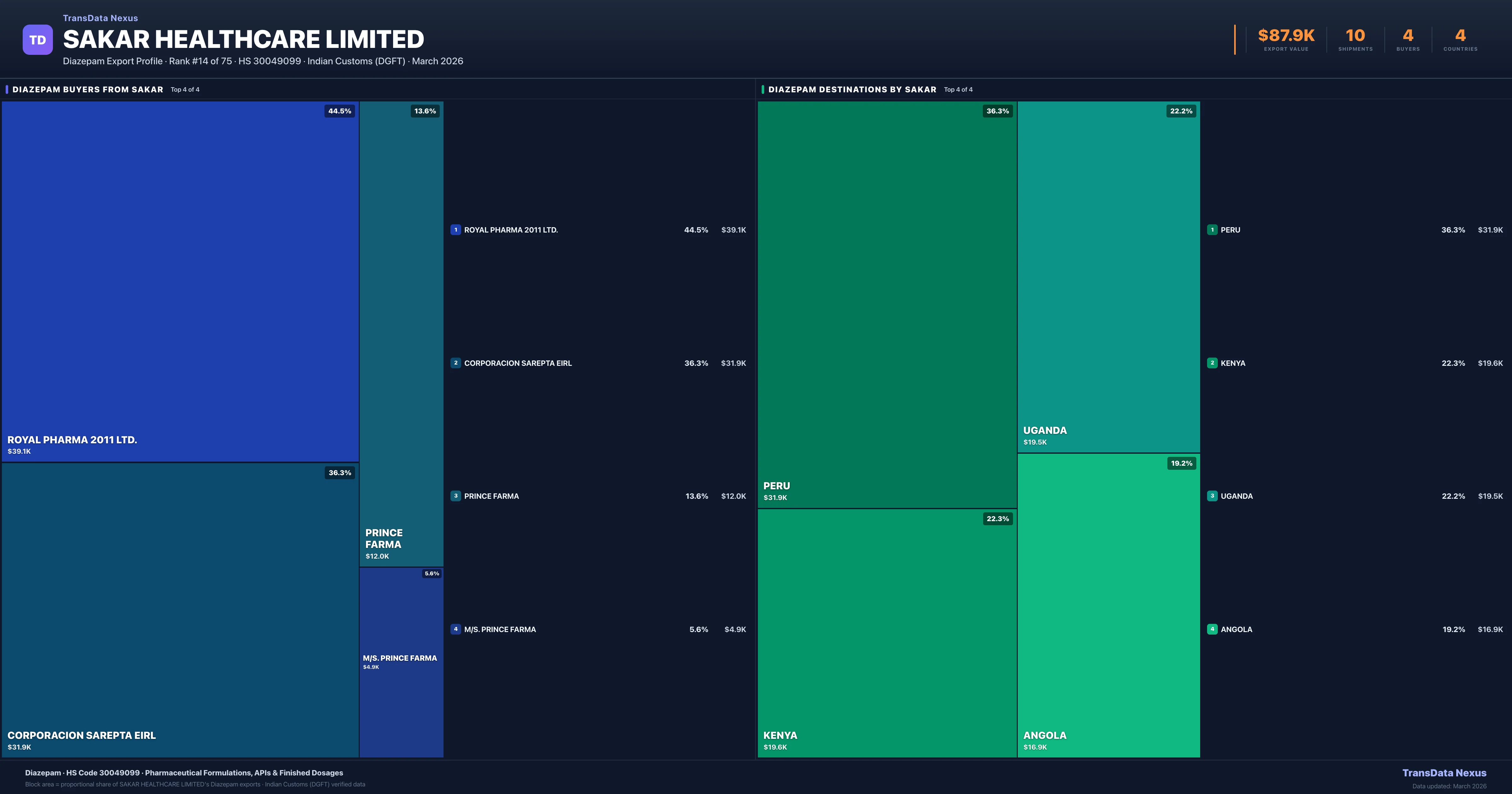Image resolution: width=1512 pixels, height=794 pixels.
Task: Click the Diazepam Buyers From Sakar heading
Action: 88,89
